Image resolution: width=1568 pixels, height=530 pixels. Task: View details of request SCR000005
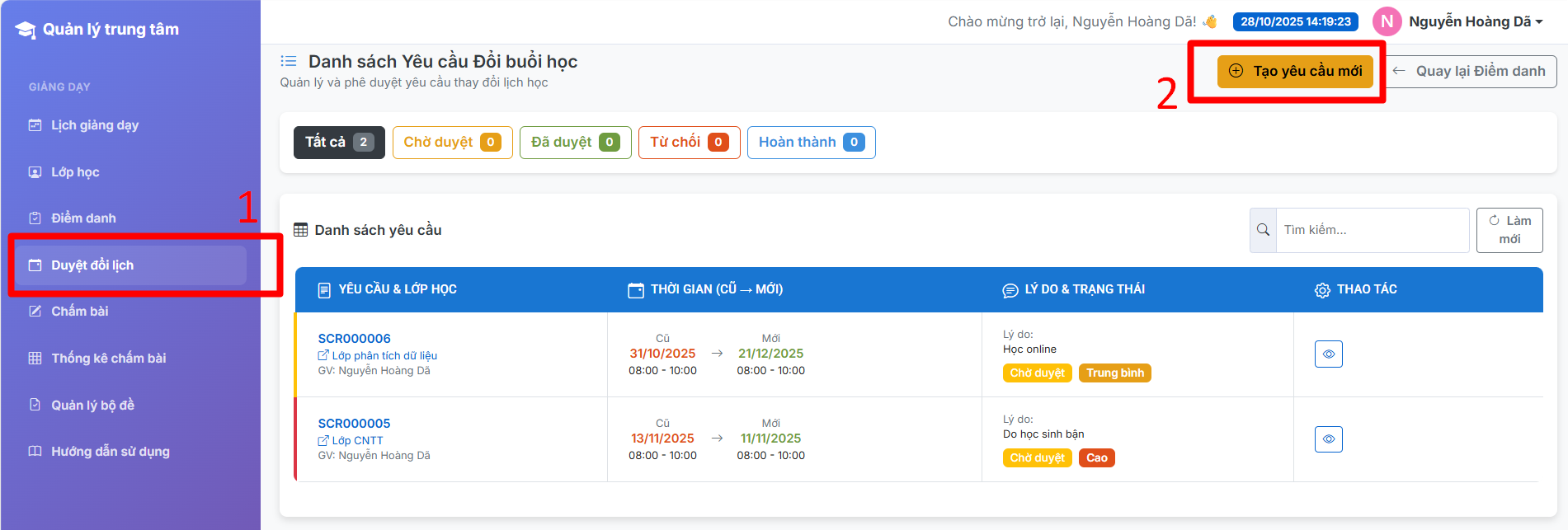[x=1328, y=439]
